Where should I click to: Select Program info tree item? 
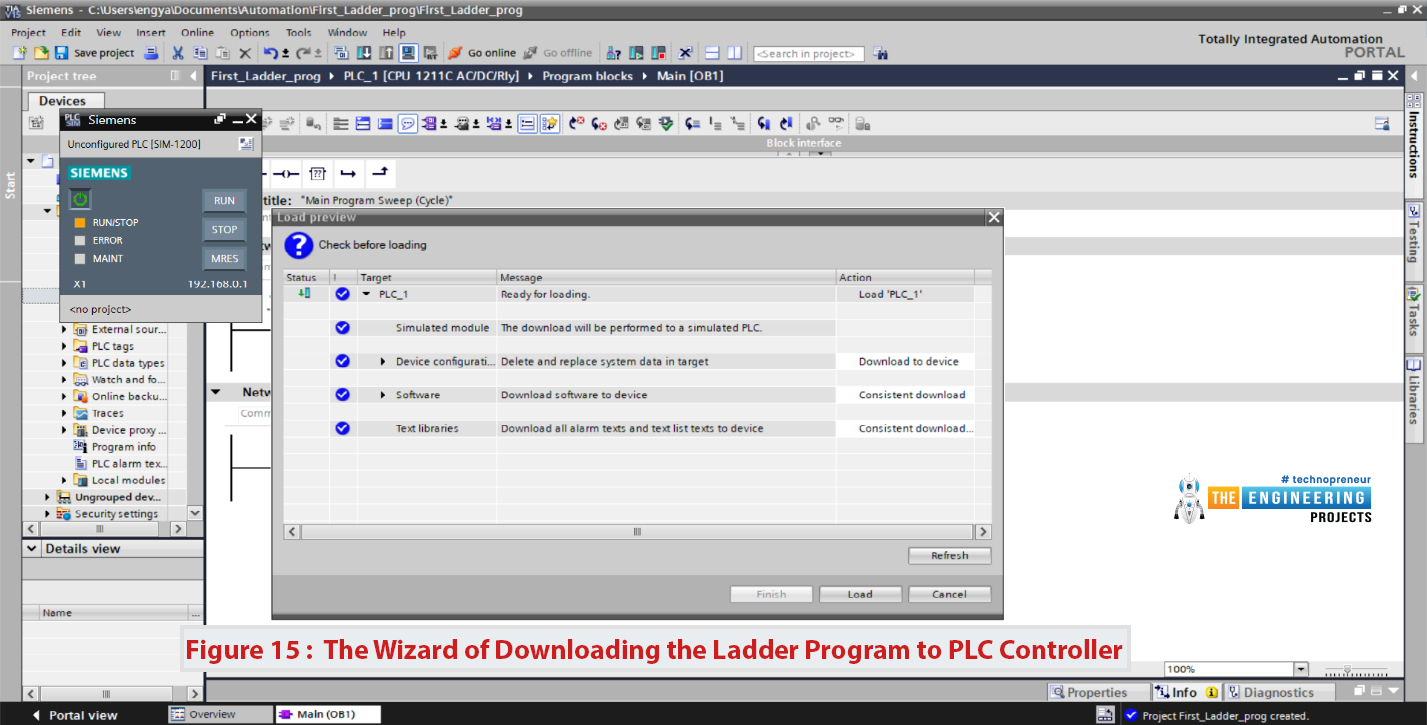123,447
